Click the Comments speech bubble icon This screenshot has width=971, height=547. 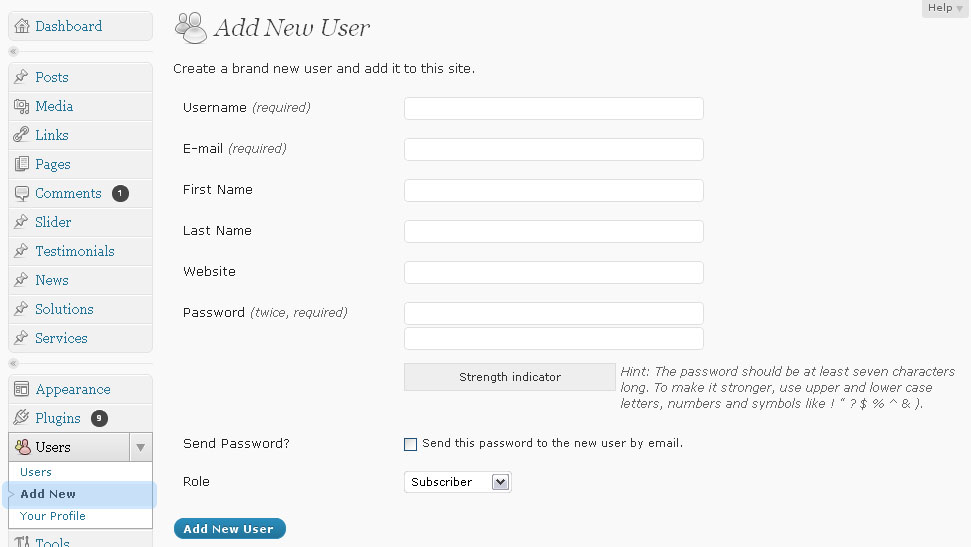[22, 194]
